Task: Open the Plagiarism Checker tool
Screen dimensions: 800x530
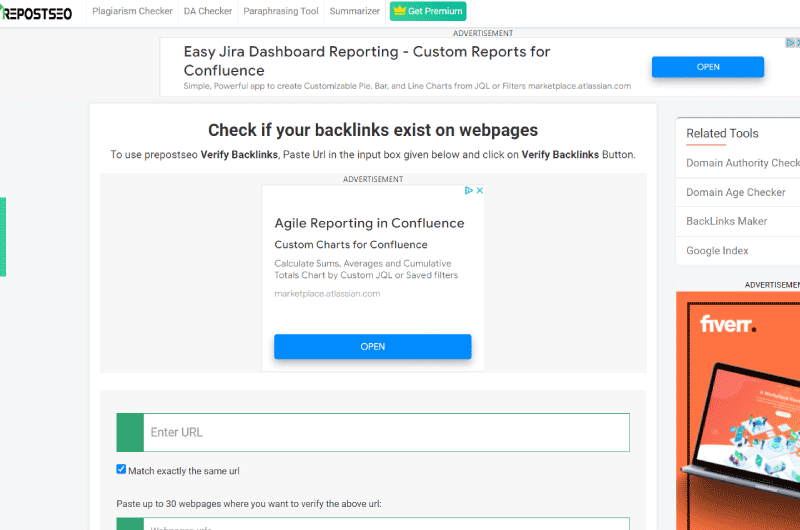Action: point(132,11)
